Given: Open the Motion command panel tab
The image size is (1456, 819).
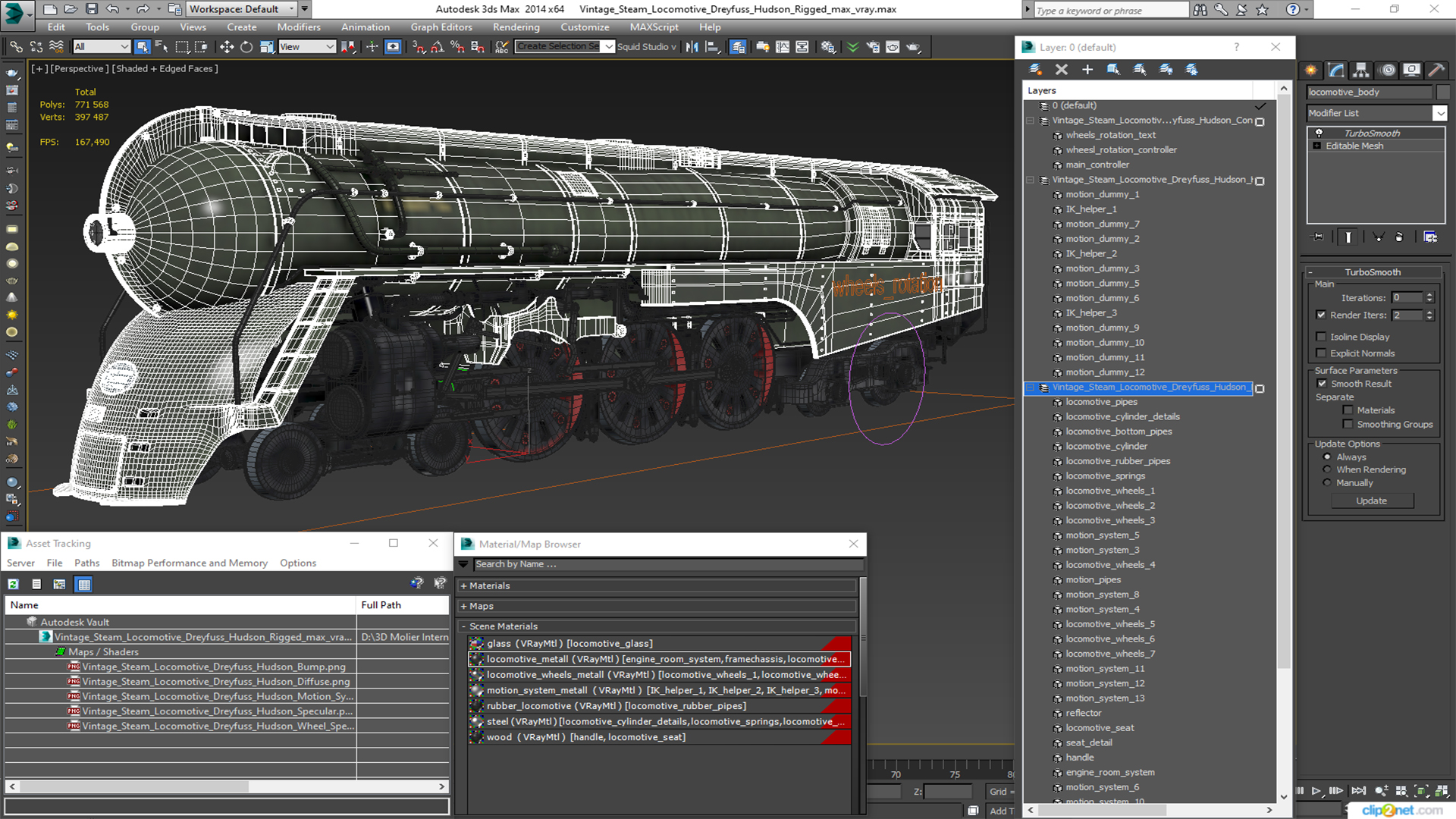Looking at the screenshot, I should coord(1388,70).
